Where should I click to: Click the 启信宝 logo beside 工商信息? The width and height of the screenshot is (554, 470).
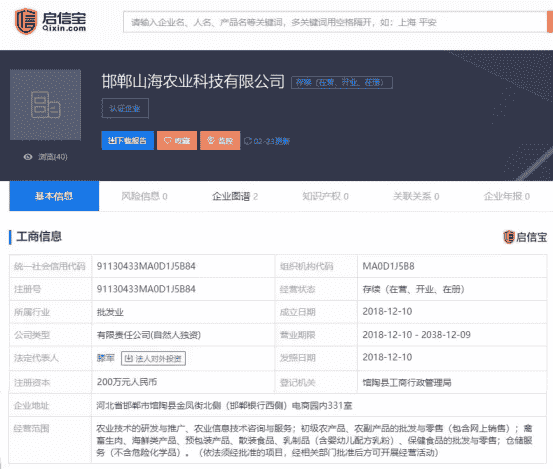[x=525, y=237]
